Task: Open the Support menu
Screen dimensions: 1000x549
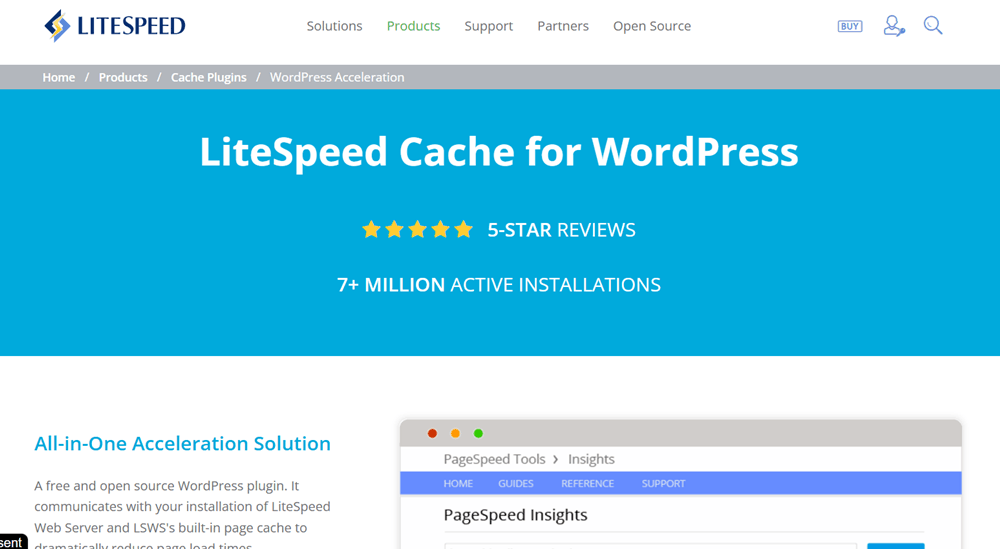Action: [489, 26]
